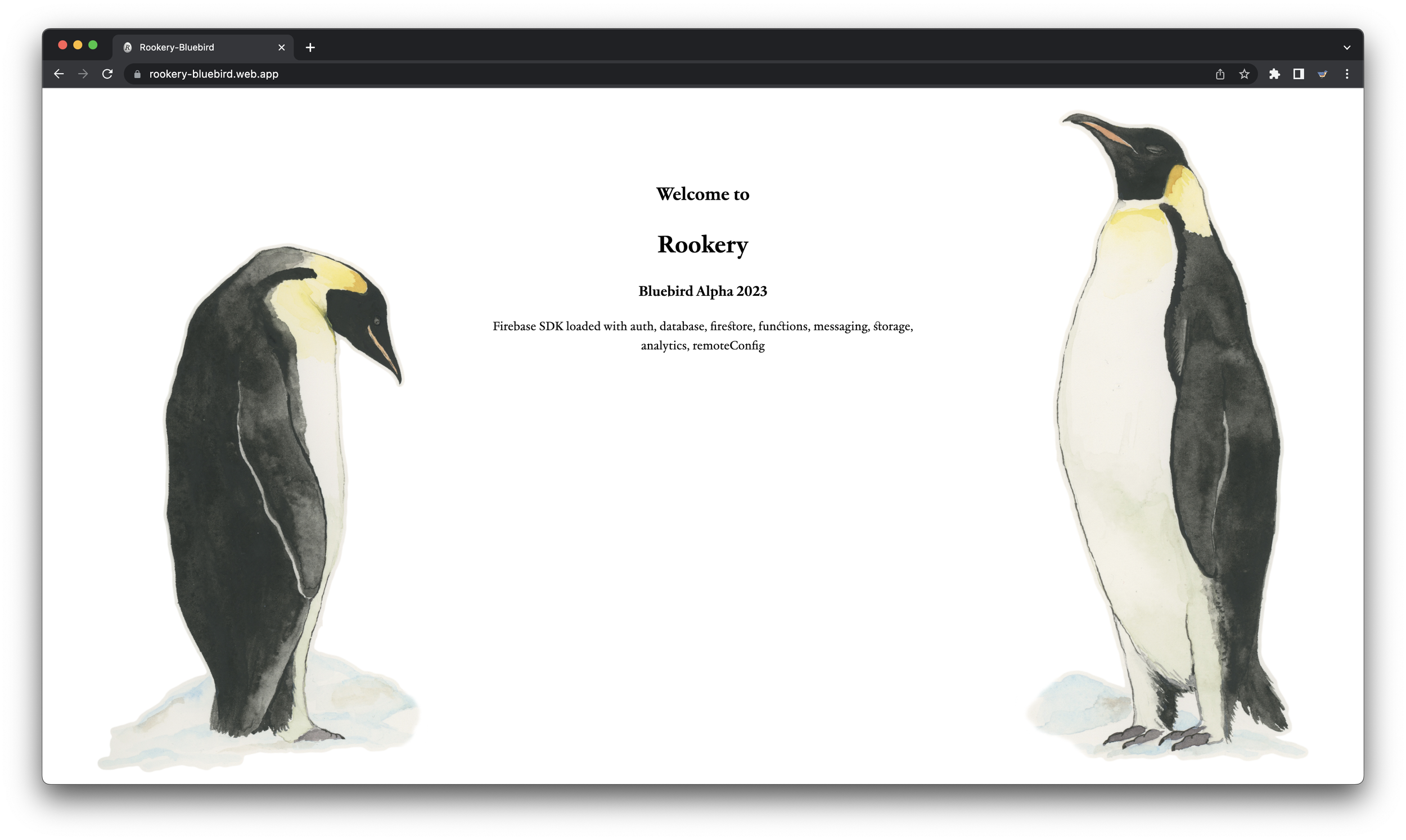This screenshot has width=1406, height=840.
Task: Open the extensions puzzle icon
Action: [x=1274, y=74]
